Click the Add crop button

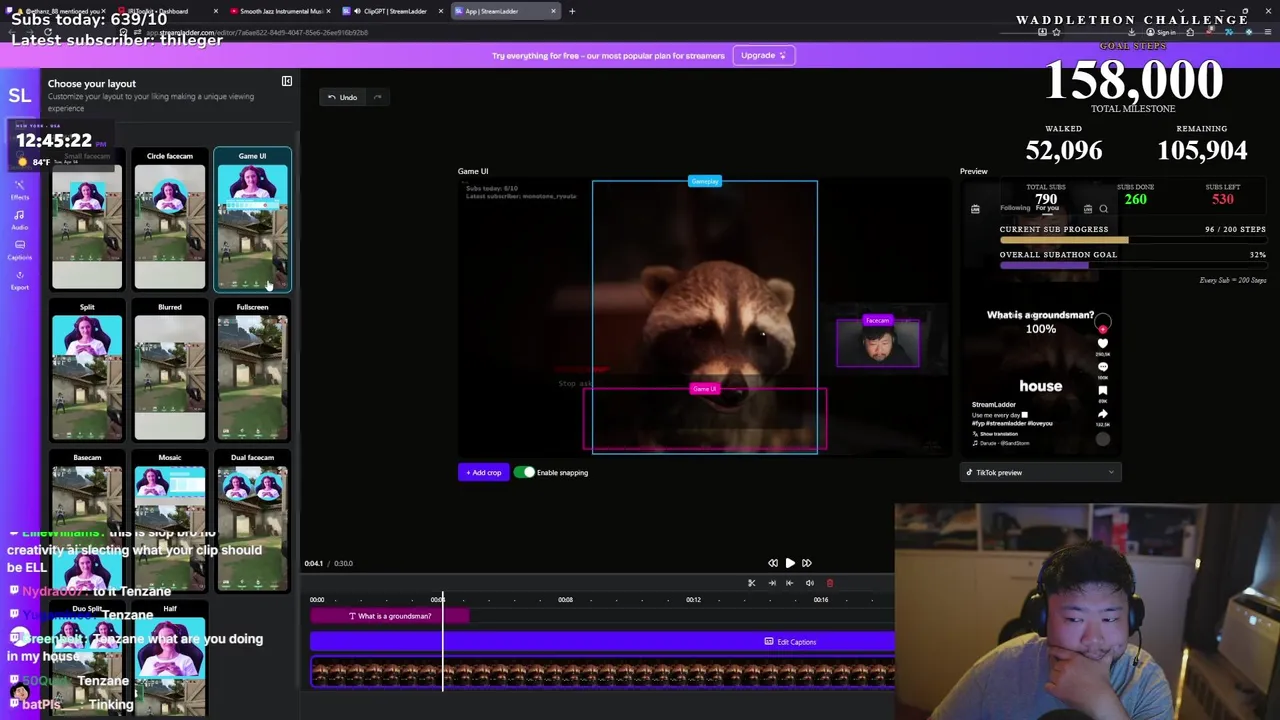click(484, 472)
